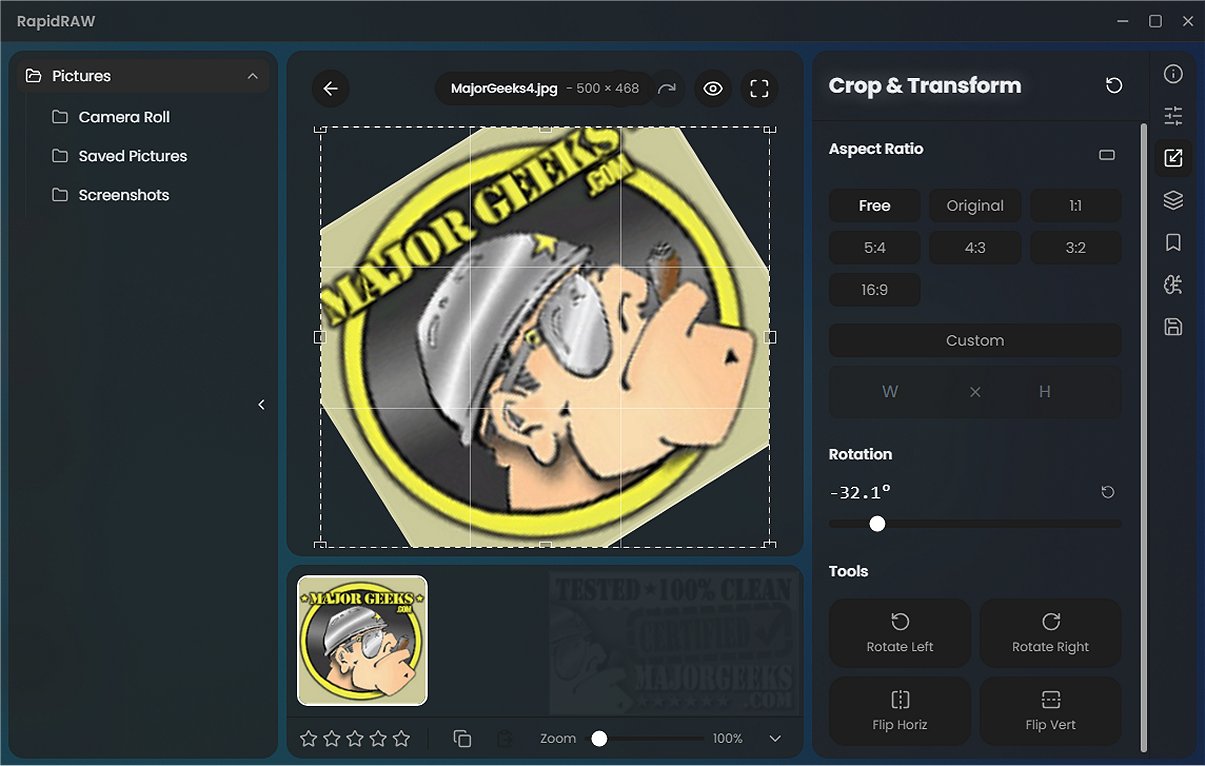Select 1:1 aspect ratio

click(x=1076, y=205)
